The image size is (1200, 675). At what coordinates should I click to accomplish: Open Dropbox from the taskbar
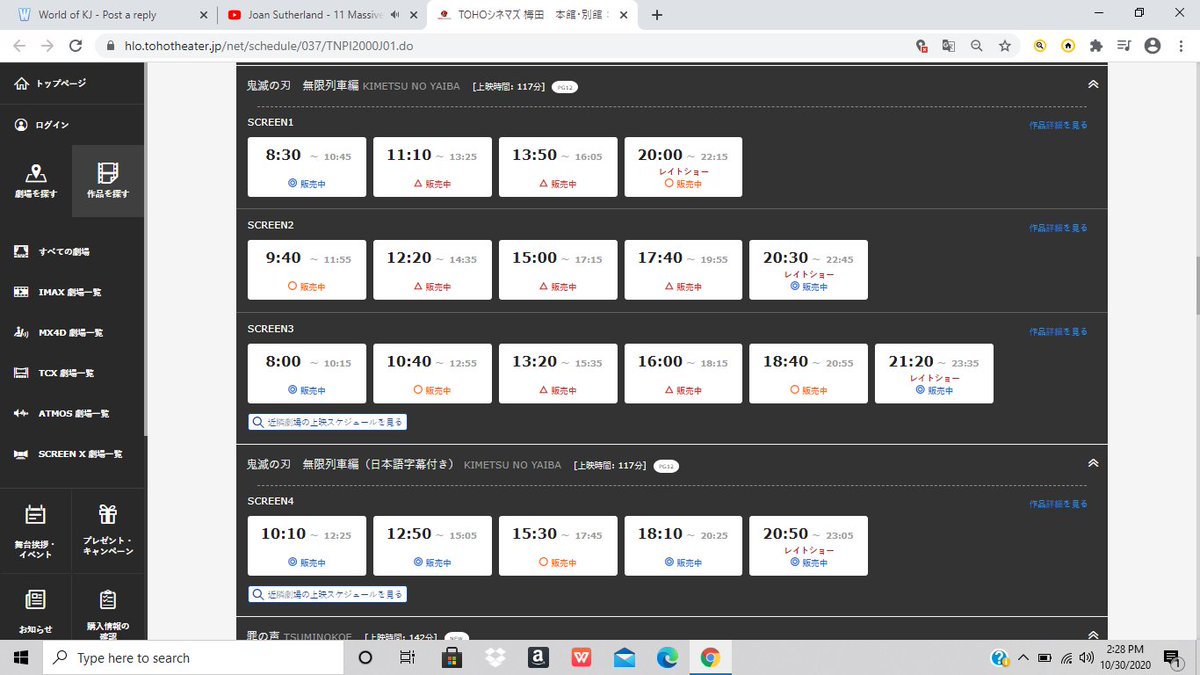point(494,657)
